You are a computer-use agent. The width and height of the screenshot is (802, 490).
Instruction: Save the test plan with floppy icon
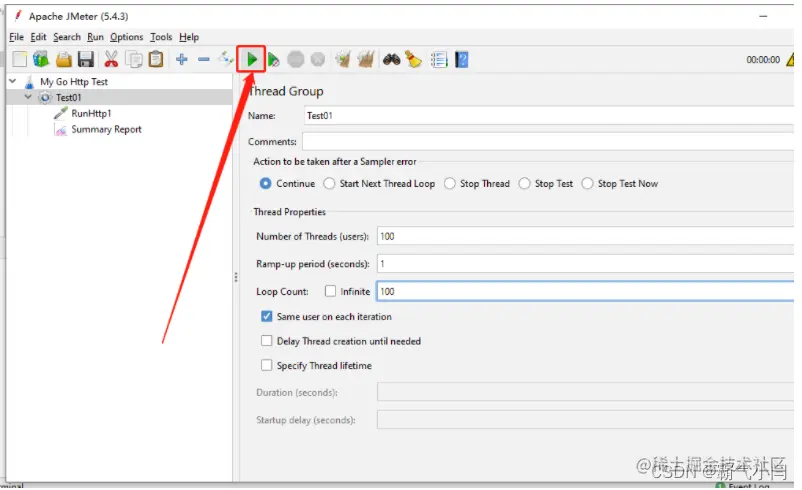coord(86,60)
